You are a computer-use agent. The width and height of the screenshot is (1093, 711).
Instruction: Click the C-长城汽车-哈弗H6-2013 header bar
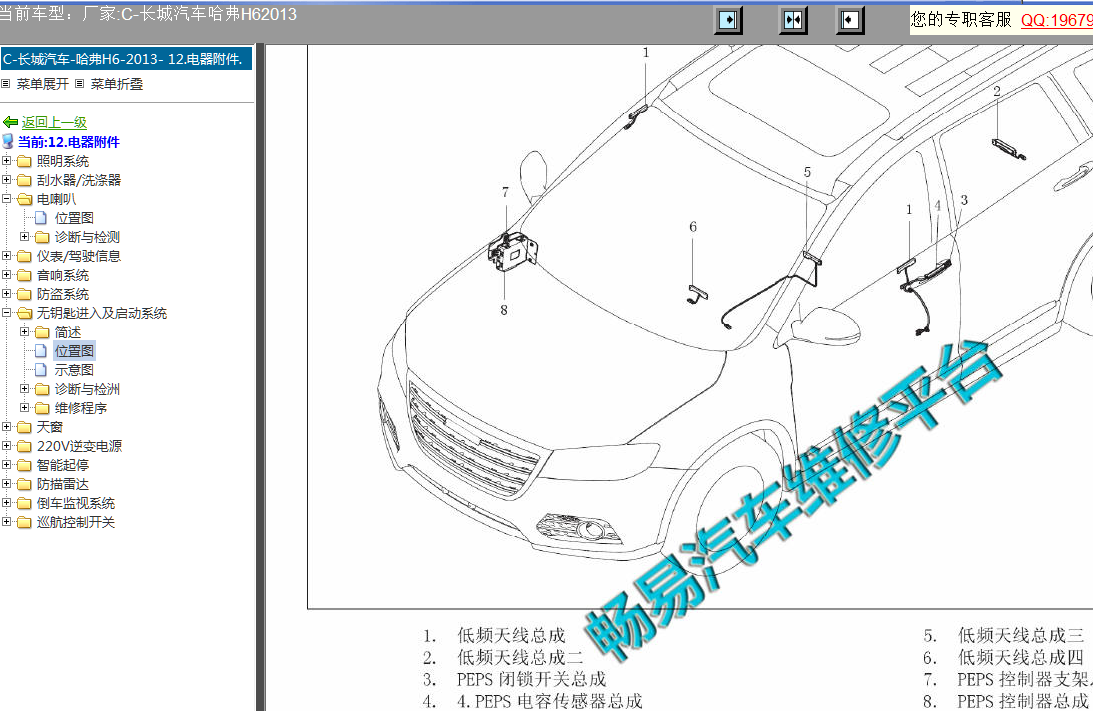(126, 59)
